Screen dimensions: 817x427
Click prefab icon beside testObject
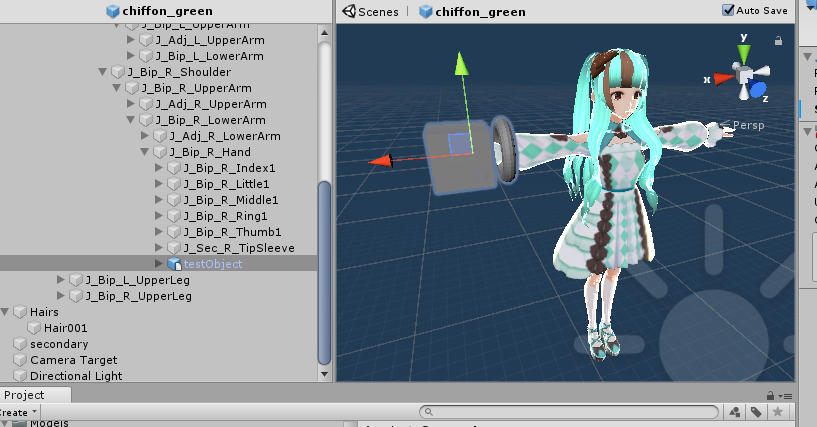[174, 264]
